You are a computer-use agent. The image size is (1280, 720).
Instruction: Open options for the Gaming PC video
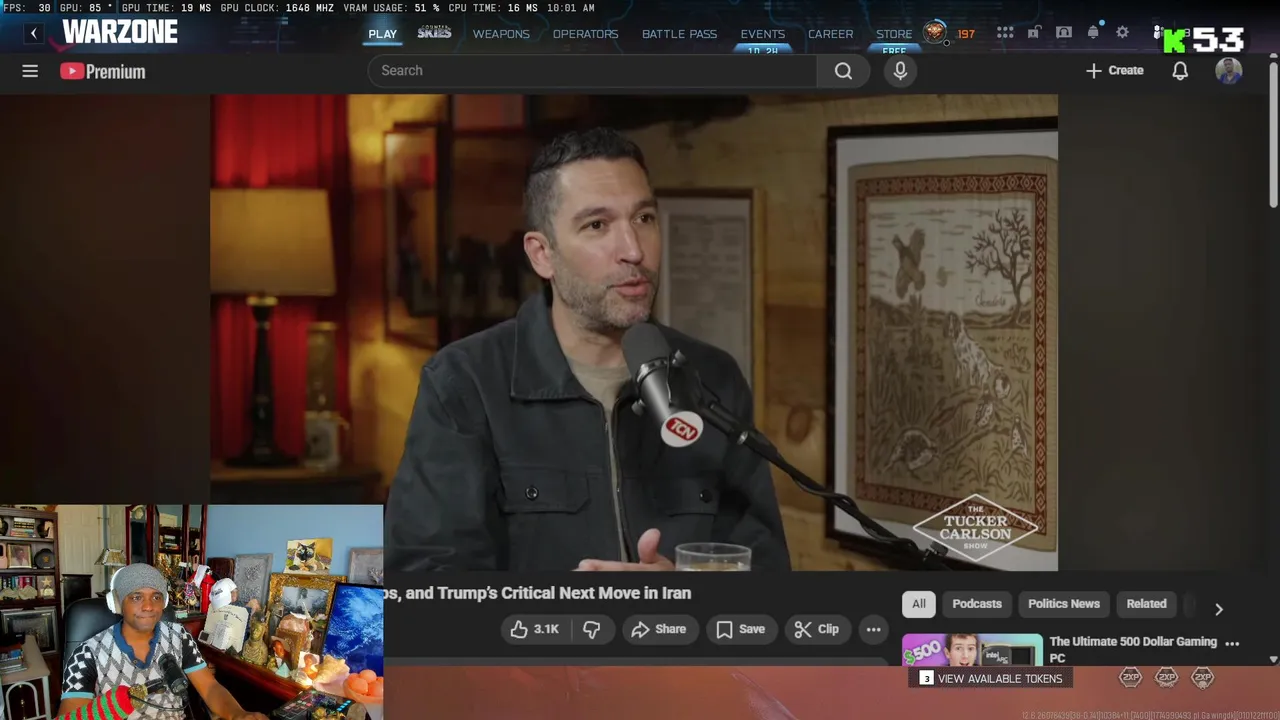coord(1232,643)
